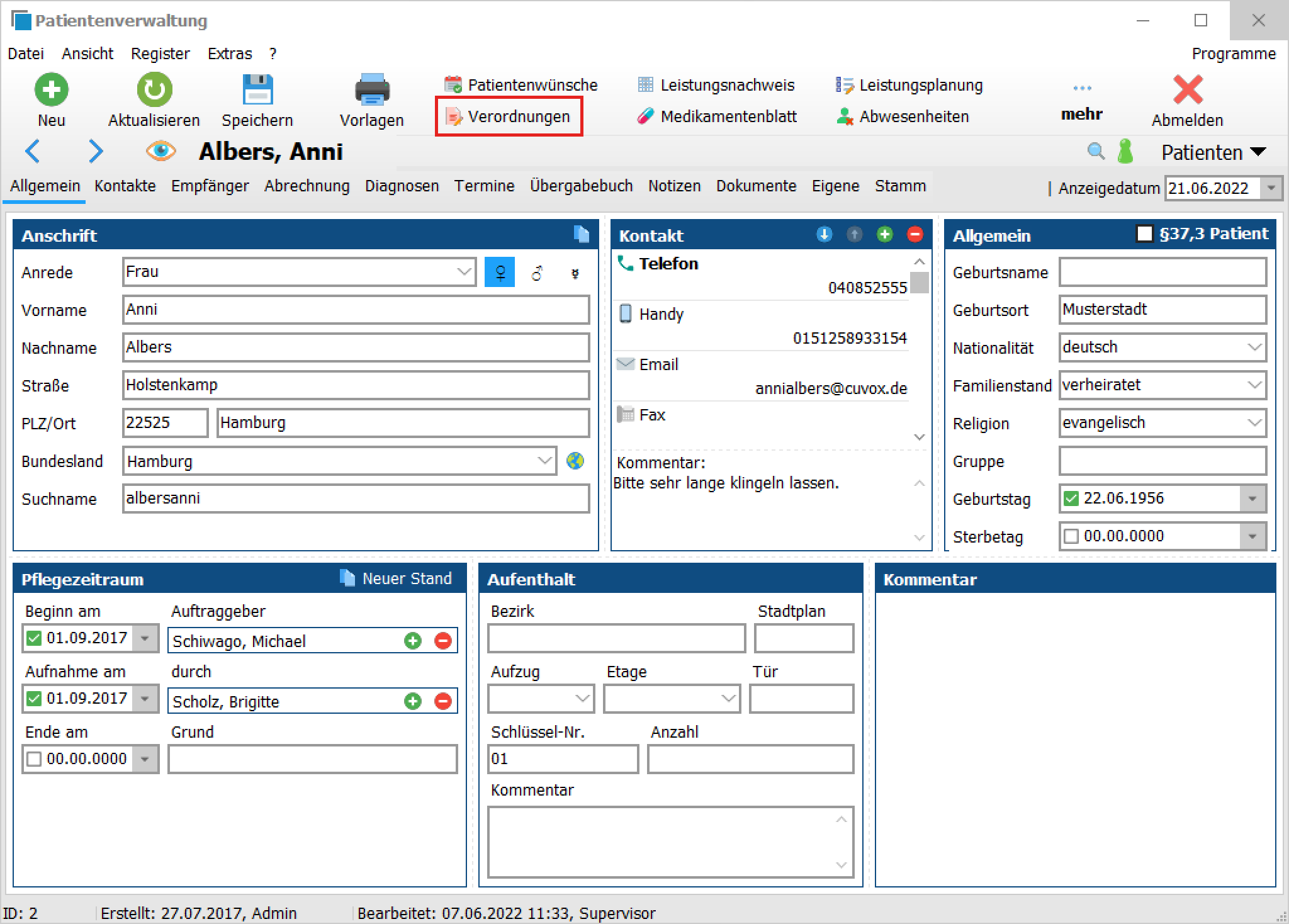Click the green Neu plus icon
The height and width of the screenshot is (924, 1289).
click(x=51, y=89)
